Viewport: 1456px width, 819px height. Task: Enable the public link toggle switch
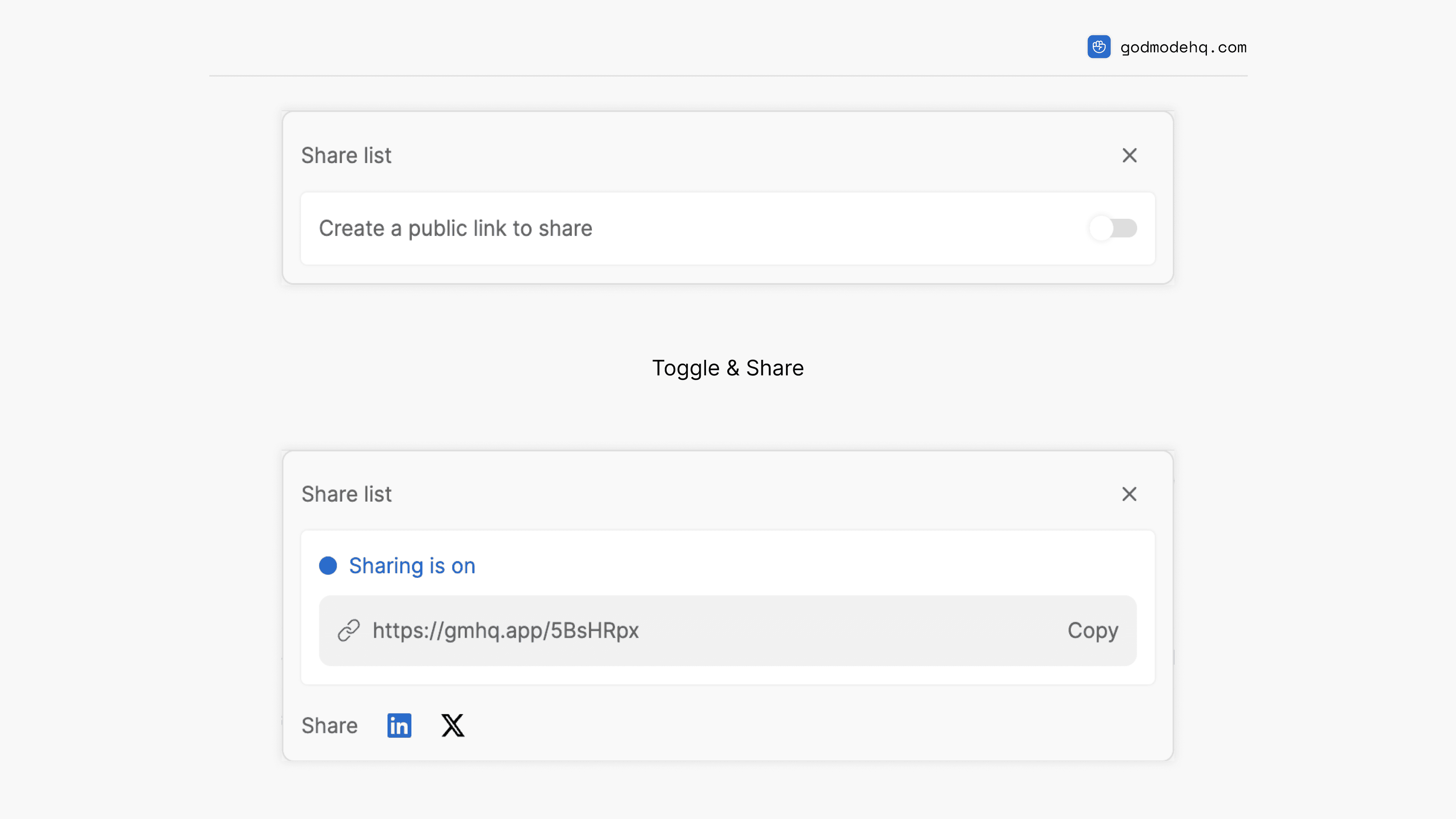(x=1113, y=228)
